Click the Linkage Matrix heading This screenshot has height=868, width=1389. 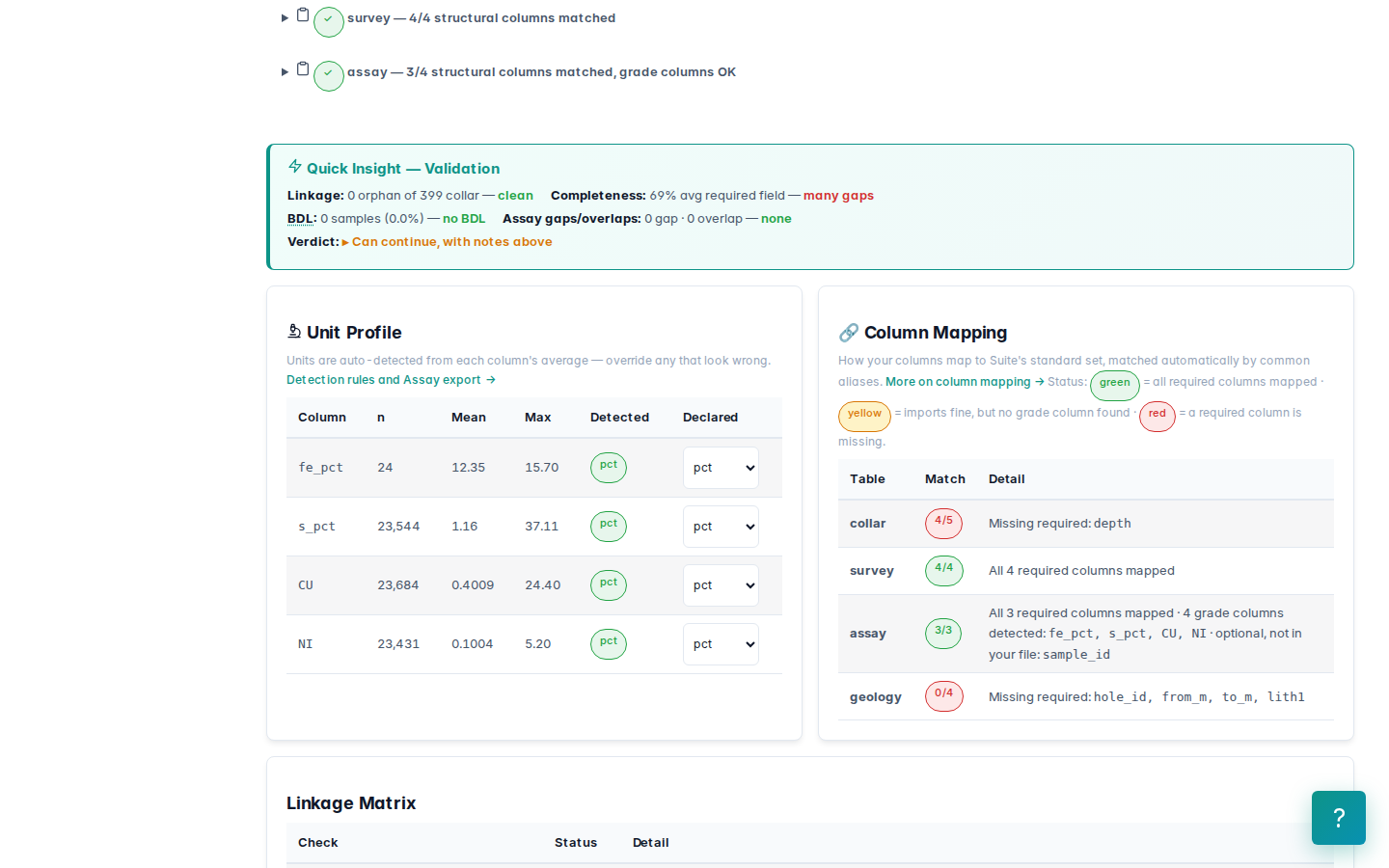(x=351, y=803)
